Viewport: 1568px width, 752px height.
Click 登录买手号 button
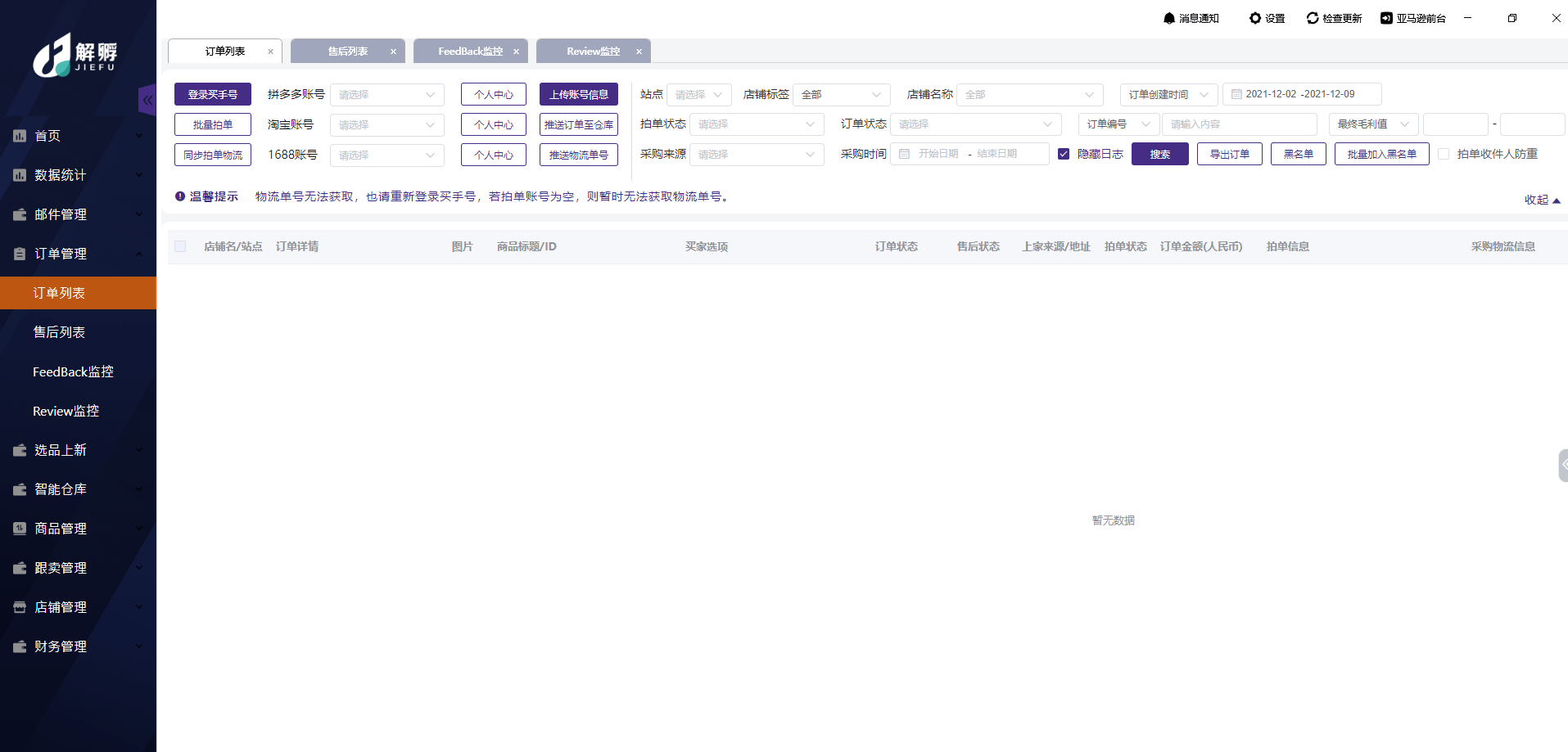(213, 95)
